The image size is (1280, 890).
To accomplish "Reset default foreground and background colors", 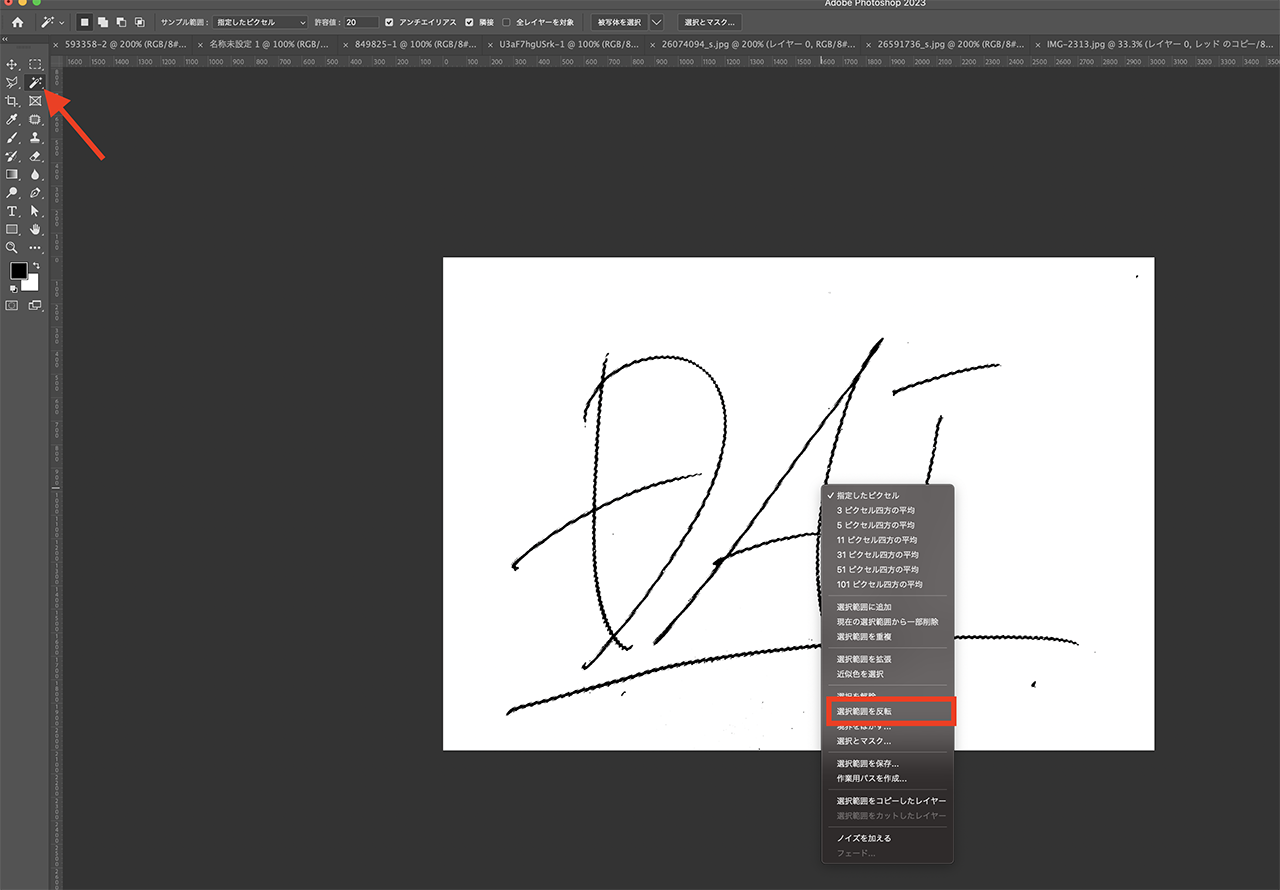I will 14,289.
